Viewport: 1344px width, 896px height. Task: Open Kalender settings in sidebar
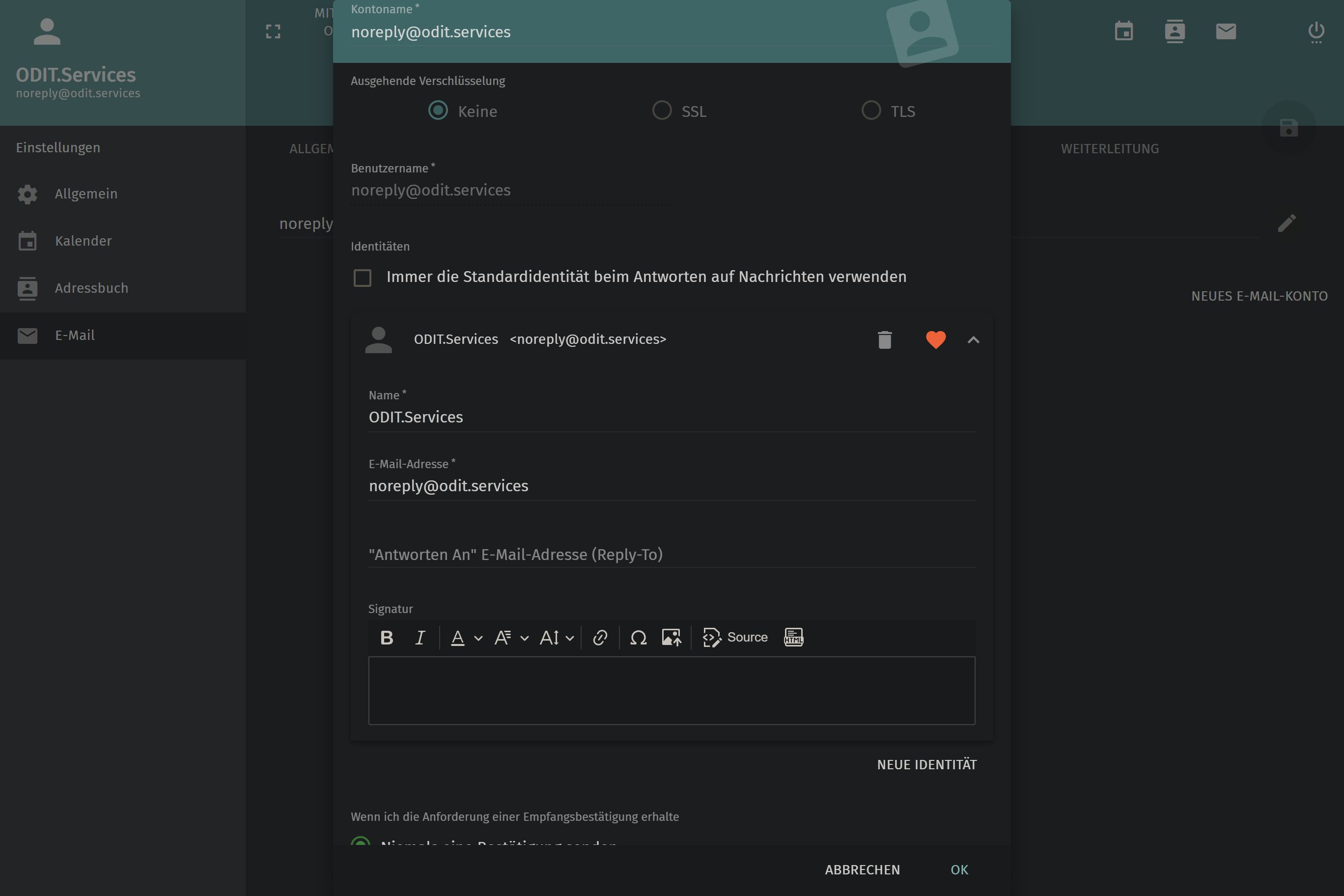[83, 241]
